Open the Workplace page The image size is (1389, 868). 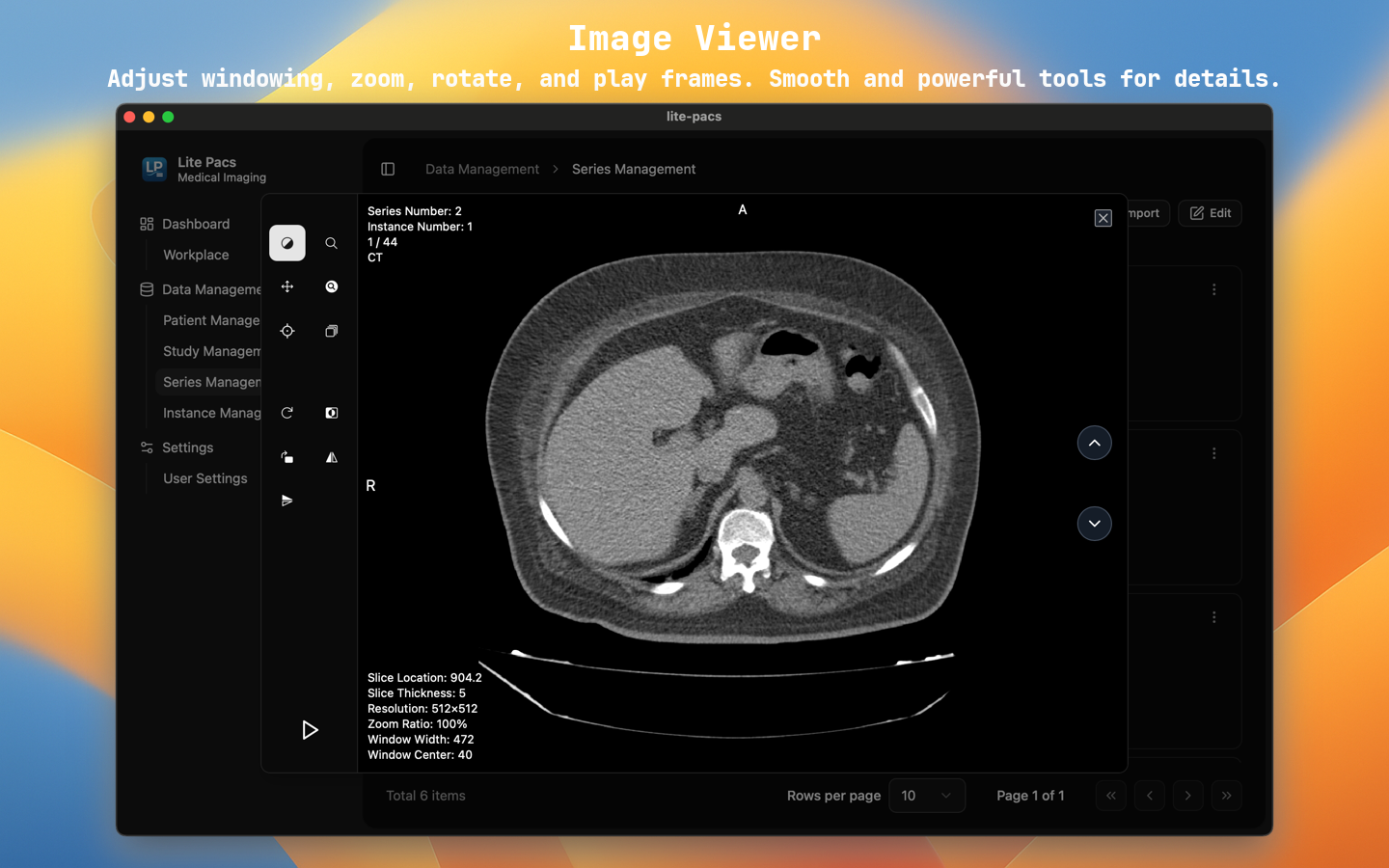196,255
